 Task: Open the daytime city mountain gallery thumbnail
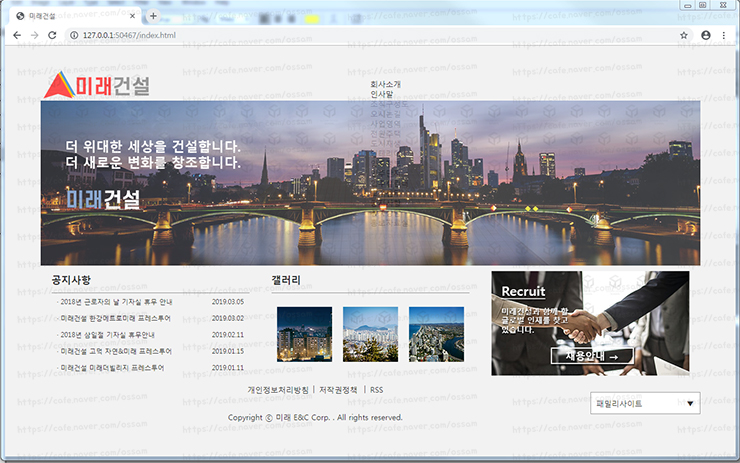click(370, 334)
